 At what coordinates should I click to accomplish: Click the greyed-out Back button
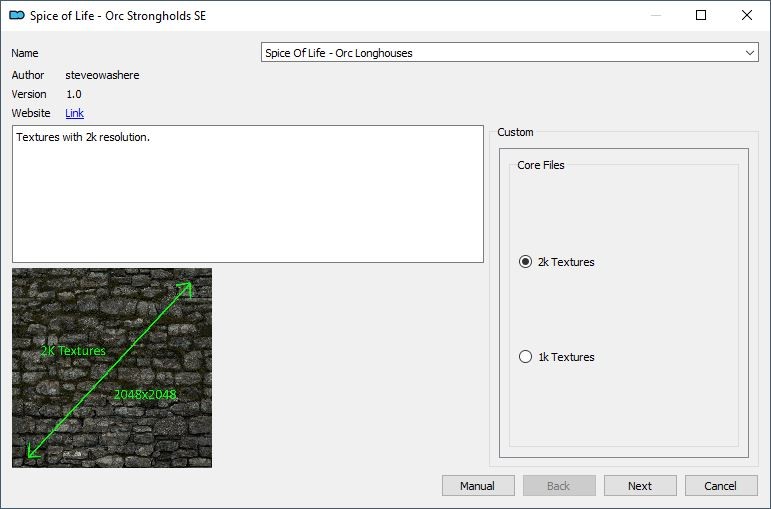point(559,486)
